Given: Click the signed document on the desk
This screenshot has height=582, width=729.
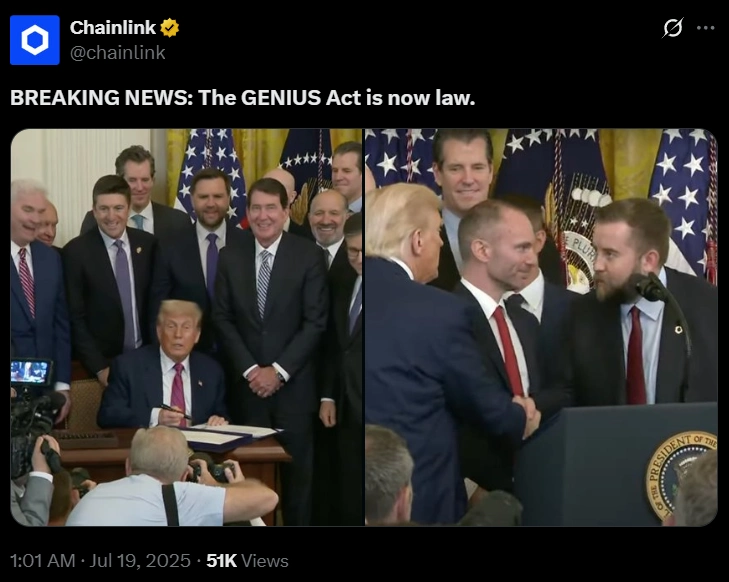Looking at the screenshot, I should [x=232, y=436].
